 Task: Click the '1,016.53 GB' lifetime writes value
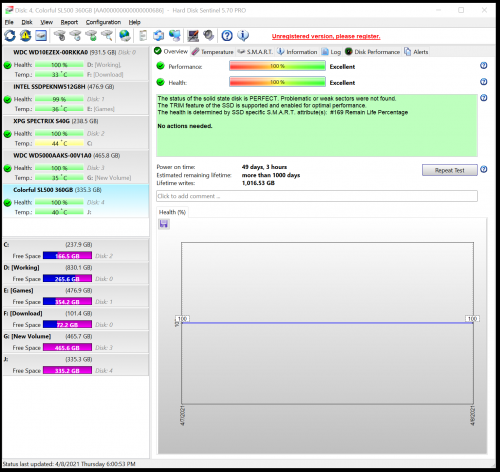pos(258,183)
